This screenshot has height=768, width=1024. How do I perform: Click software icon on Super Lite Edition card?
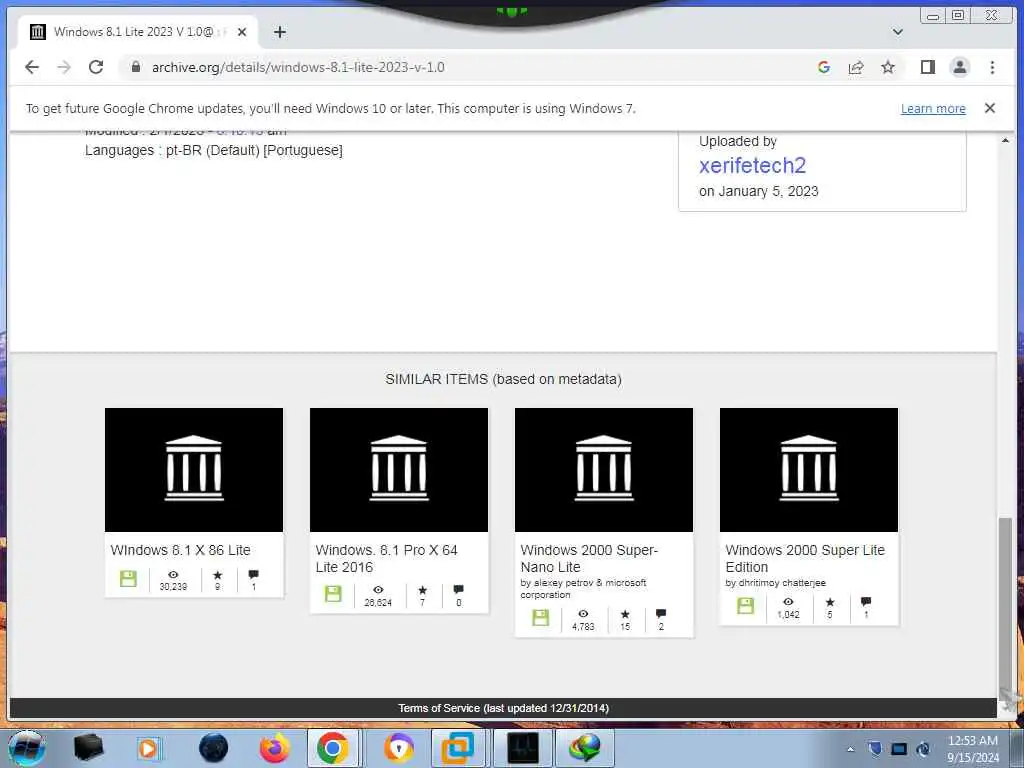[x=746, y=605]
